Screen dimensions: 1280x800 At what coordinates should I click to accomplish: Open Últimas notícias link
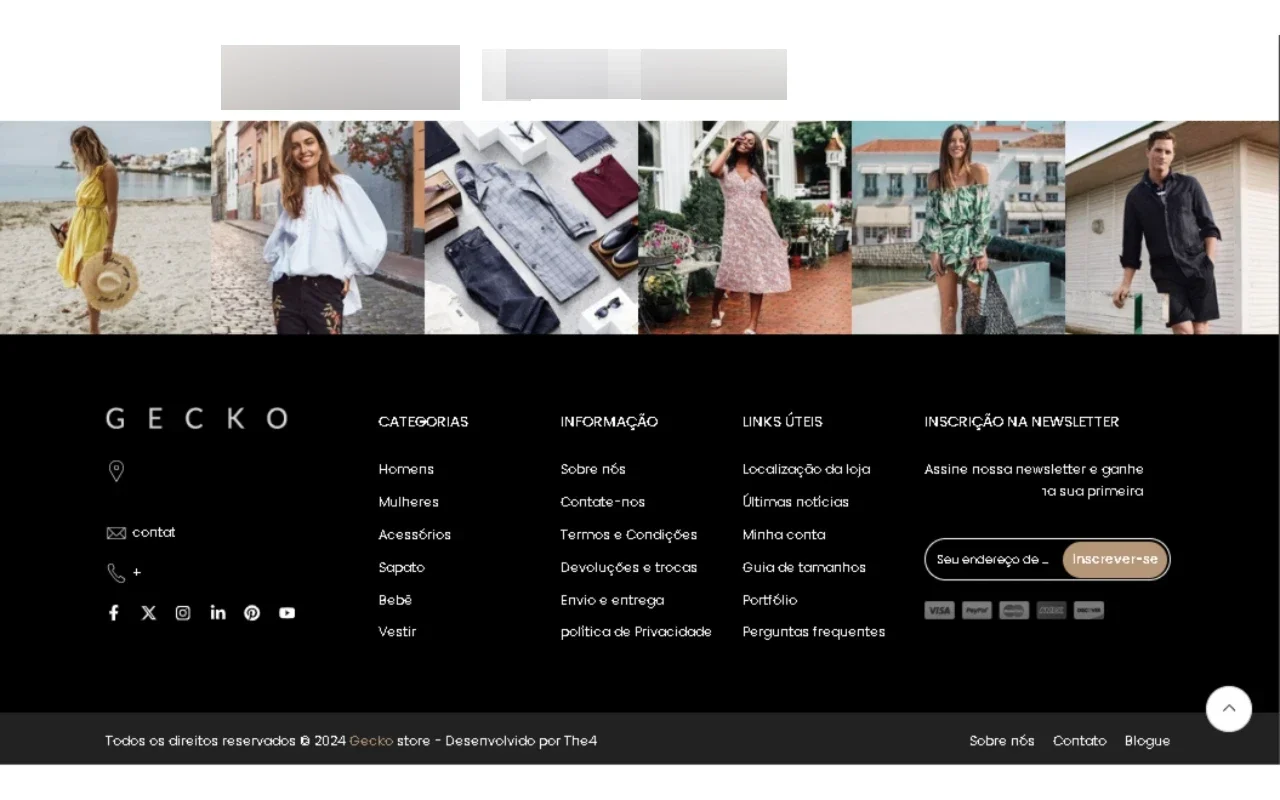[796, 502]
